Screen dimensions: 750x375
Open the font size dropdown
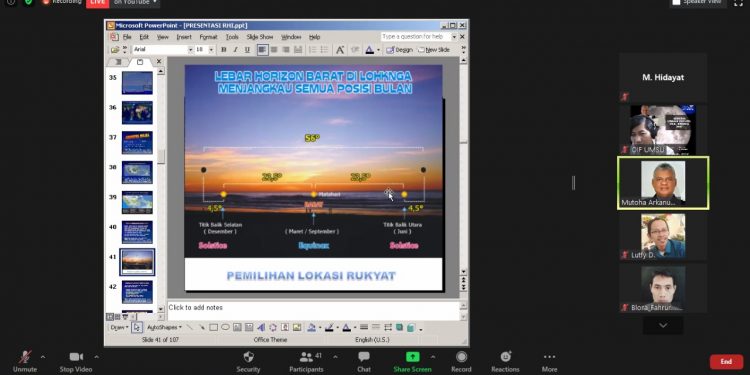coord(211,50)
